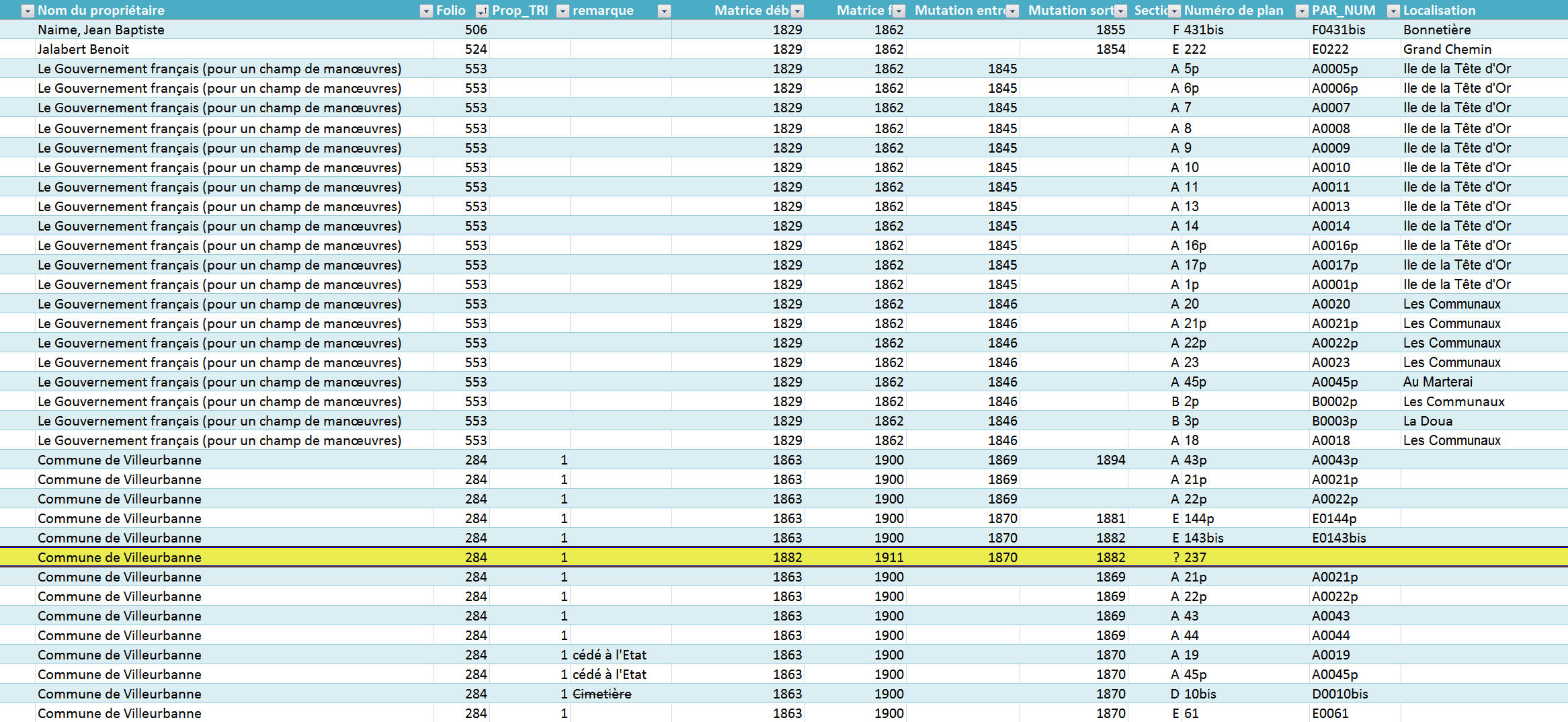Select the Bonnetière localisation cell
Screen dimensions: 1568x722
click(x=1437, y=30)
